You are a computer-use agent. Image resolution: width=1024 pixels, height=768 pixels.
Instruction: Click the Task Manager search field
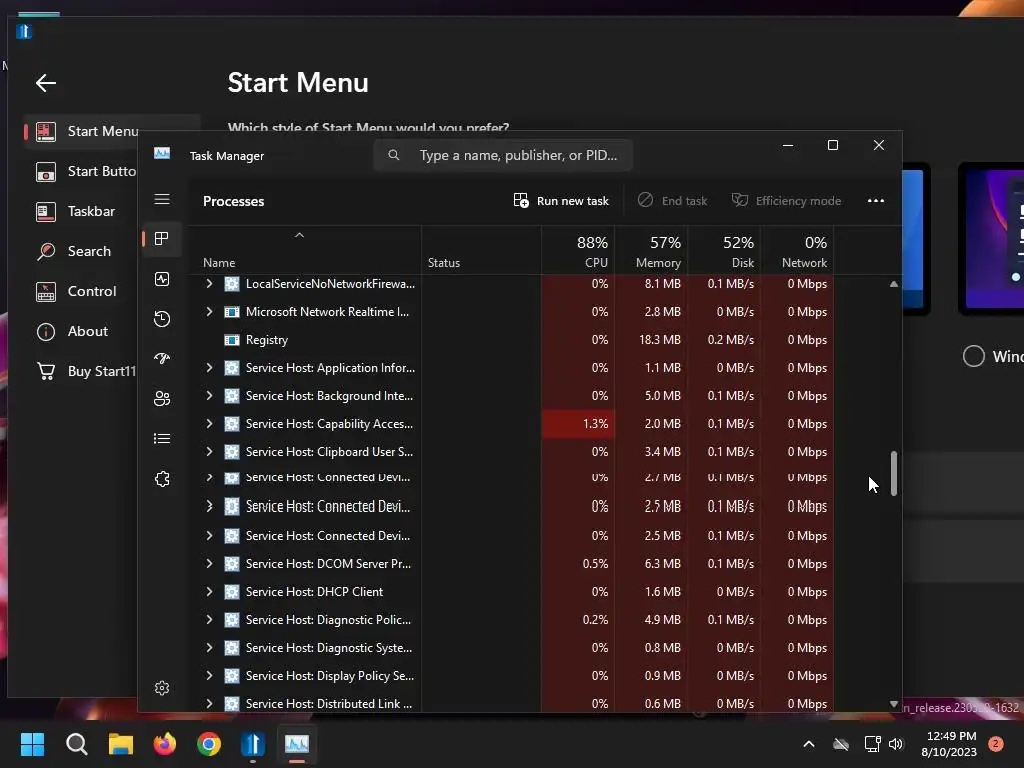pyautogui.click(x=503, y=155)
